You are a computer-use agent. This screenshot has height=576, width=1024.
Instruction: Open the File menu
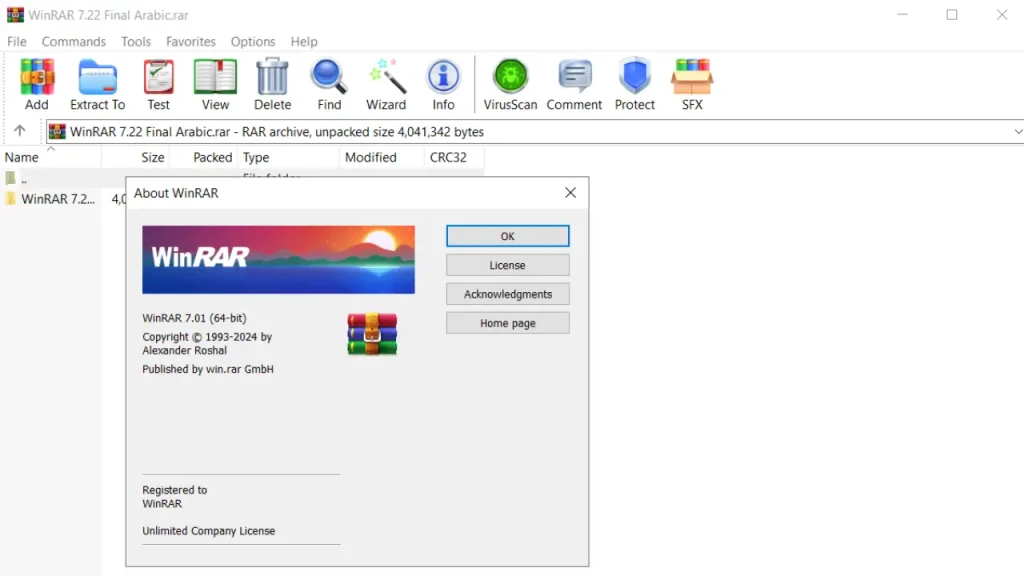pos(17,41)
